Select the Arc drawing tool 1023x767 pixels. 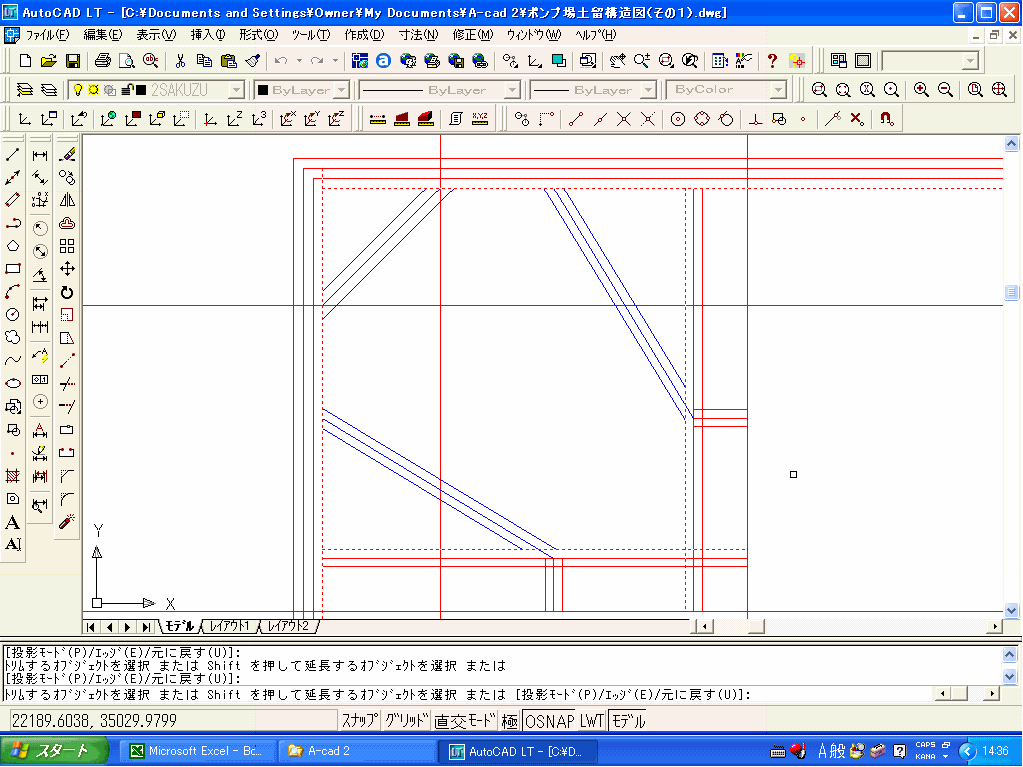click(12, 292)
